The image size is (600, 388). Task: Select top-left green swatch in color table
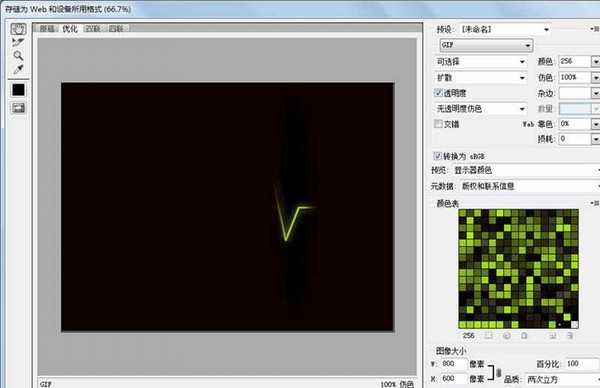pyautogui.click(x=462, y=213)
